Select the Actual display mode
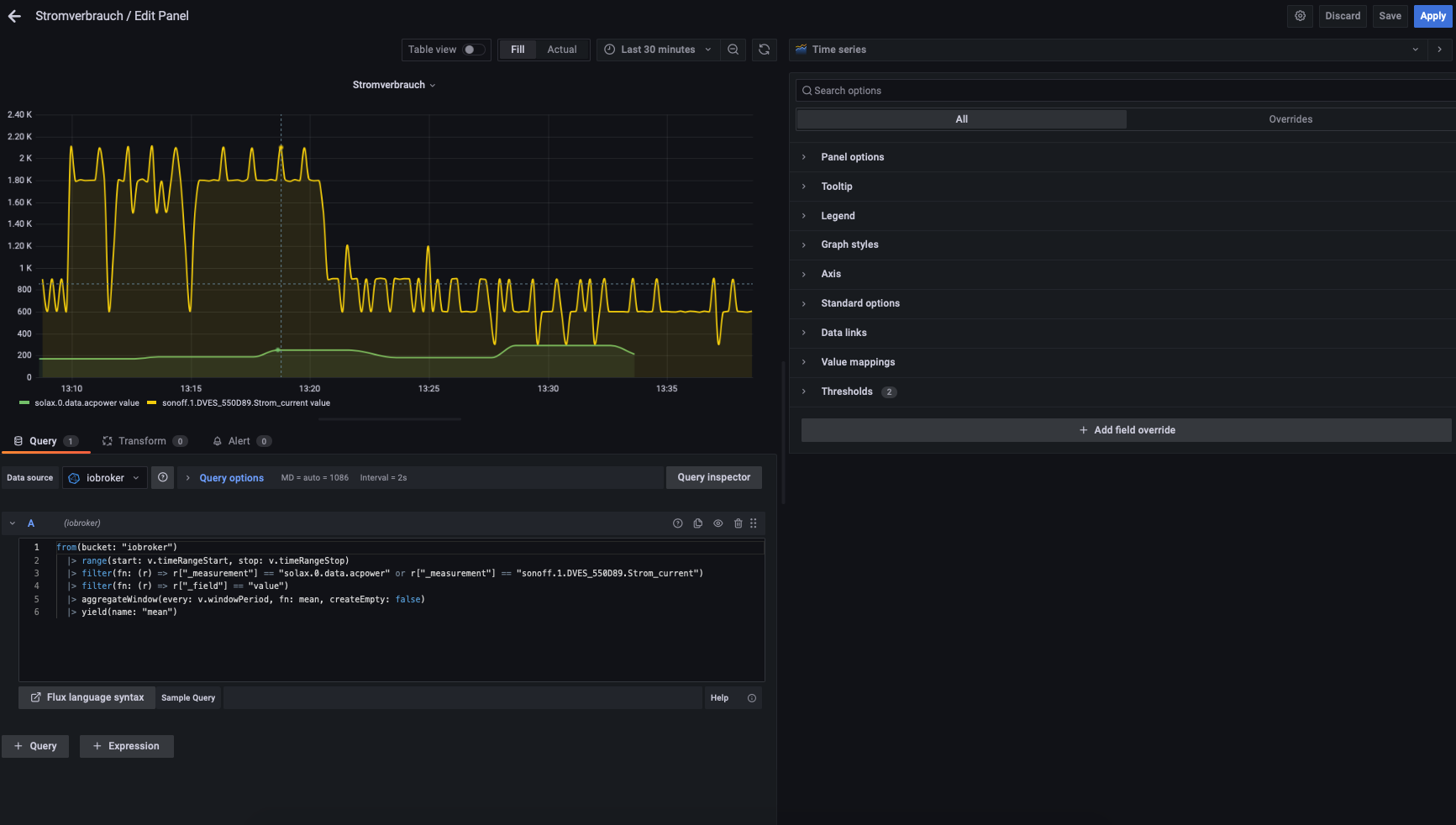This screenshot has height=825, width=1456. 561,50
